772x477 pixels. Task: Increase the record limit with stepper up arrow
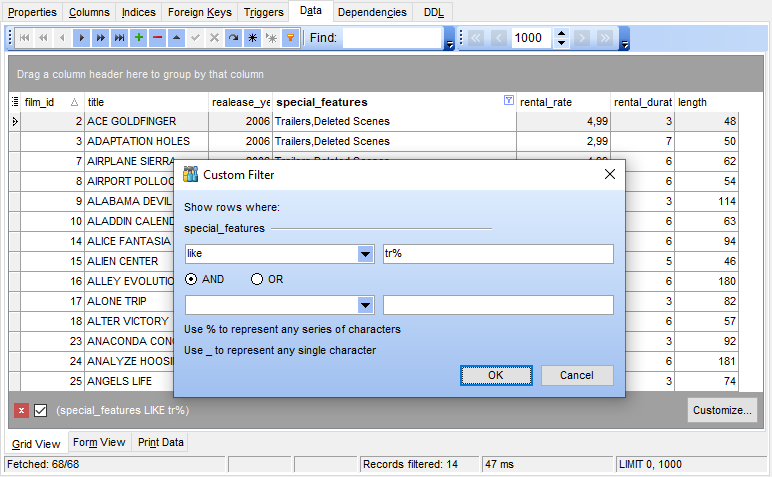pyautogui.click(x=561, y=33)
